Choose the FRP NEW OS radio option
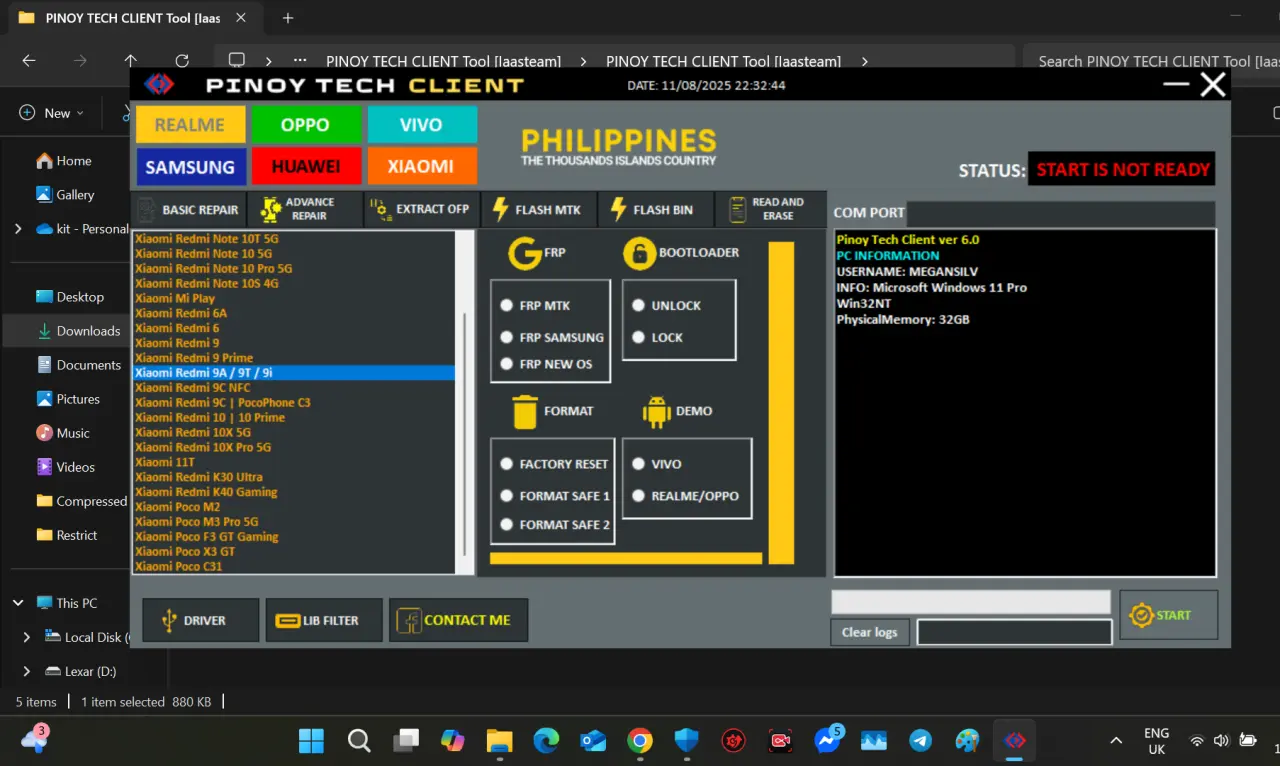 tap(507, 364)
